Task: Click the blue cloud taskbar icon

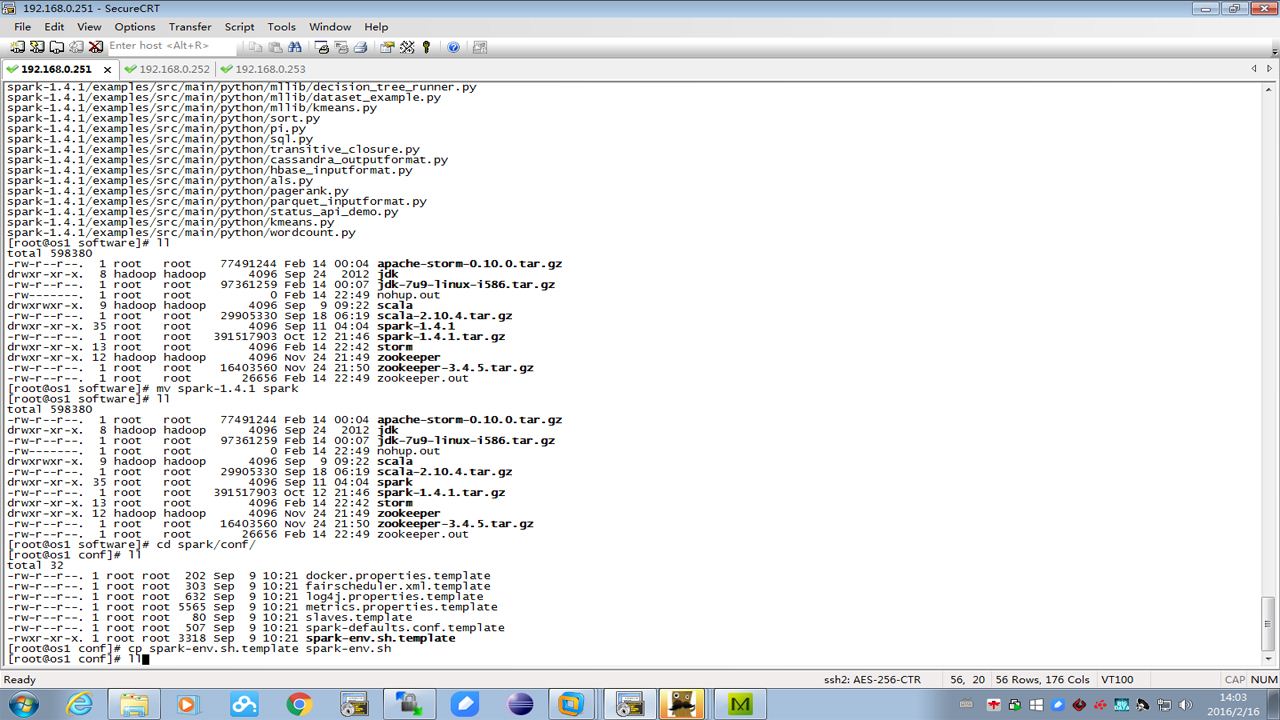Action: click(244, 704)
